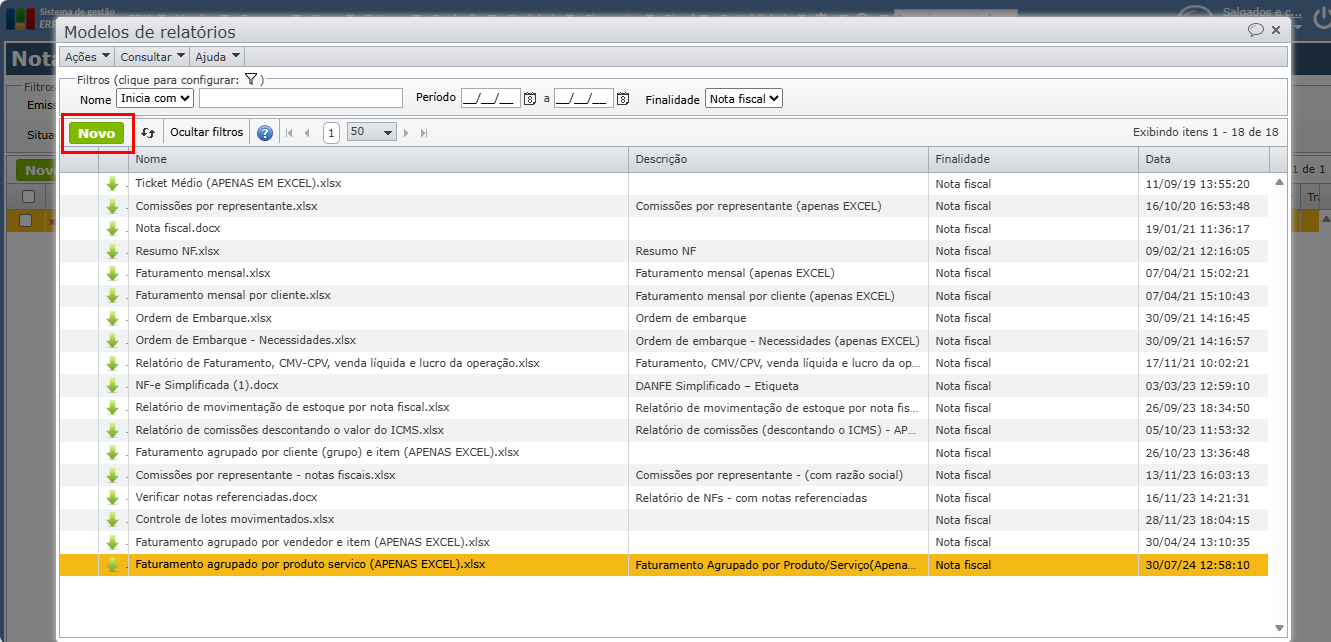Download the Ticket Médio report template
The height and width of the screenshot is (642, 1331).
(x=112, y=184)
